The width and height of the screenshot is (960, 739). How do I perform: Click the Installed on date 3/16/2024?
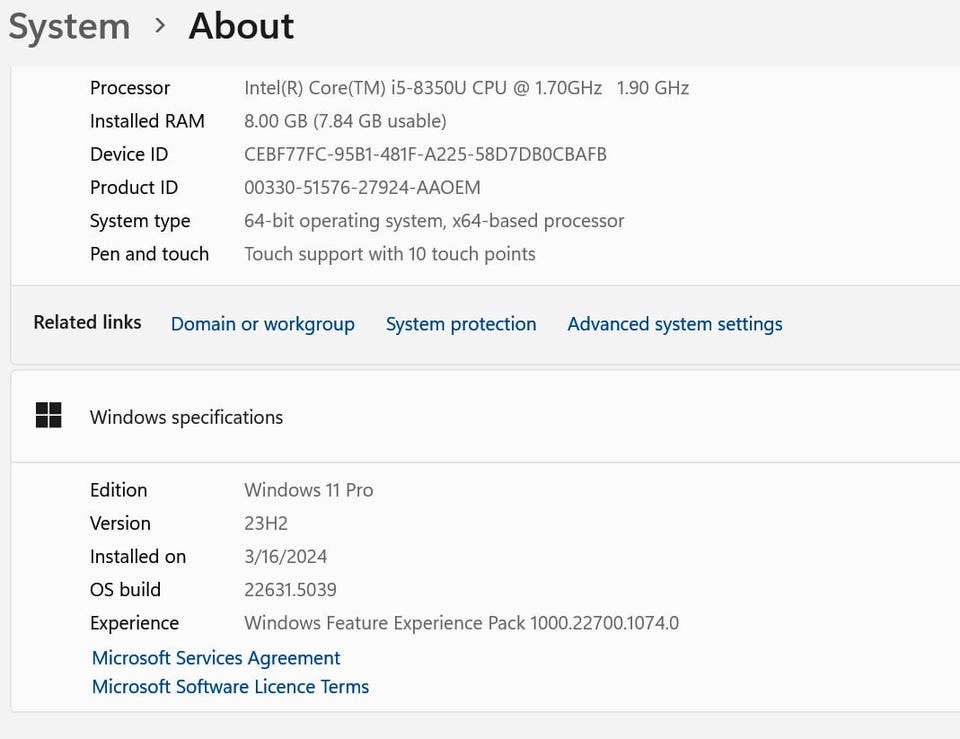285,557
